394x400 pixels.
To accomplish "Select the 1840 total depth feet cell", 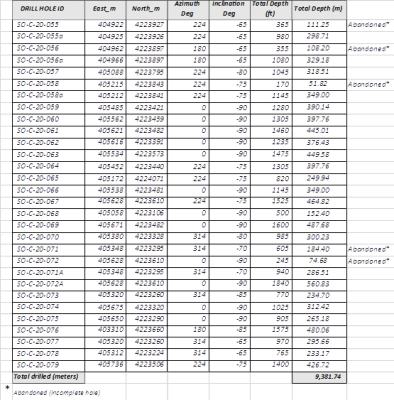I will [x=271, y=284].
